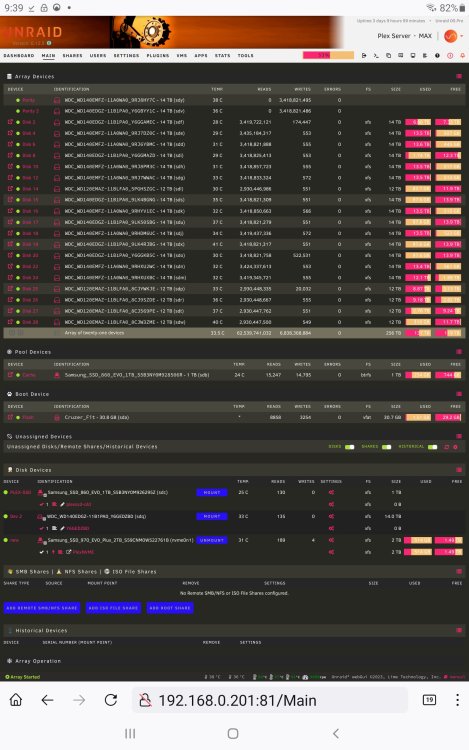This screenshot has width=469, height=750.
Task: Collapse the Pool Devices section
Action: (x=459, y=352)
